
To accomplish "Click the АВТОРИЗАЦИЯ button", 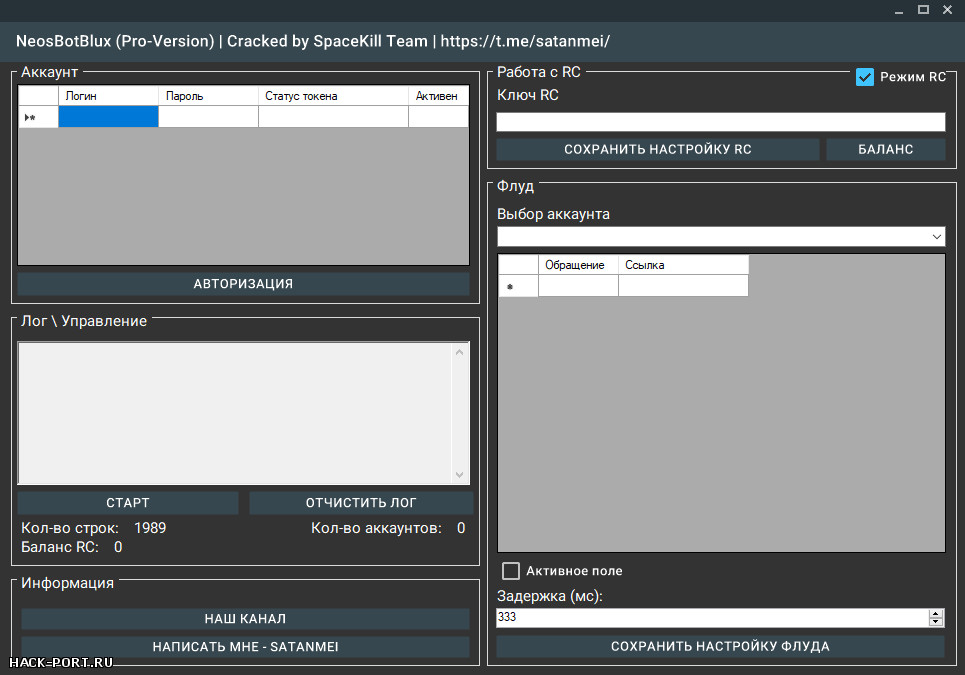I will [x=243, y=284].
